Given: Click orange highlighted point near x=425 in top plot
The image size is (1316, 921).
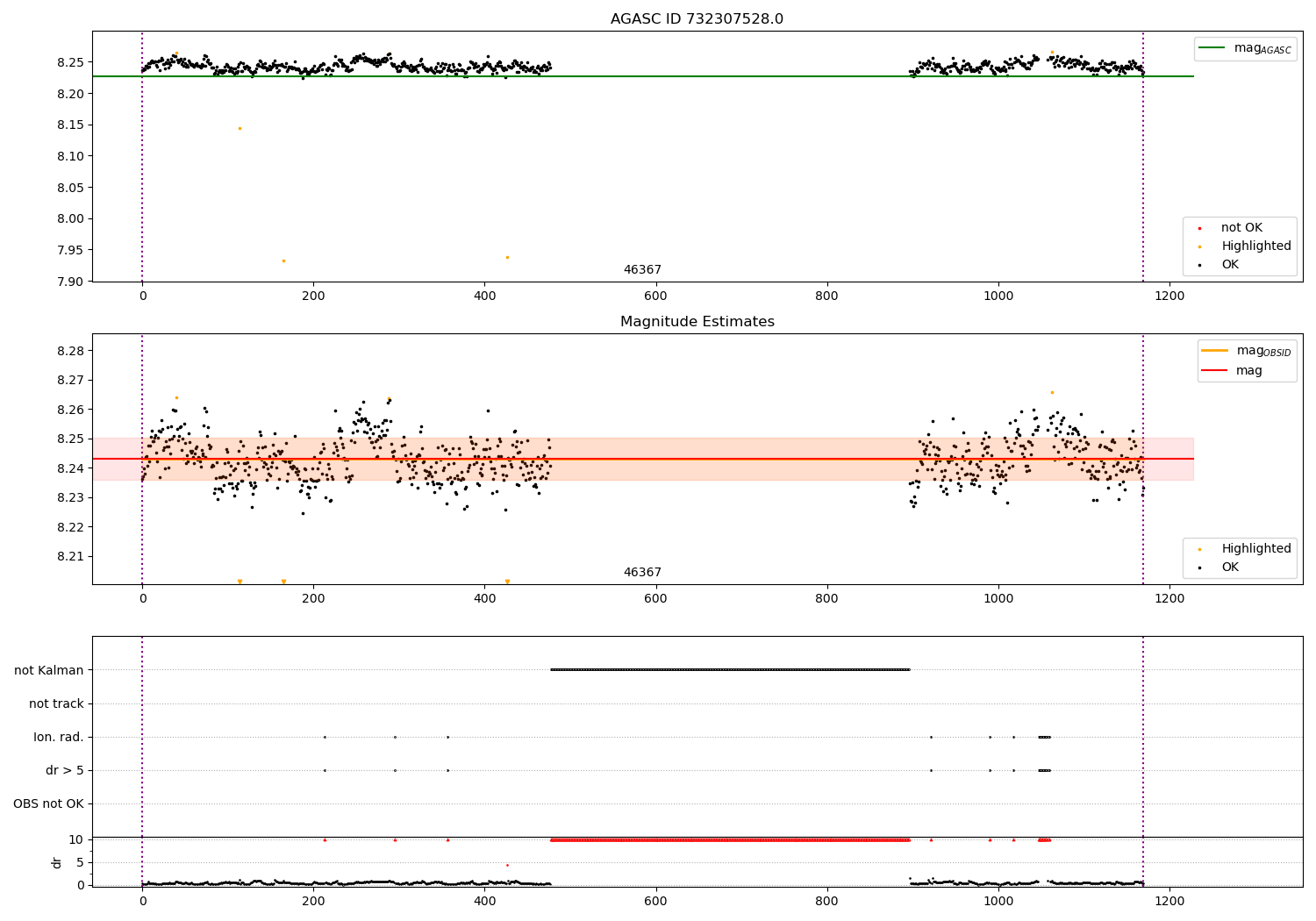Looking at the screenshot, I should pos(507,257).
